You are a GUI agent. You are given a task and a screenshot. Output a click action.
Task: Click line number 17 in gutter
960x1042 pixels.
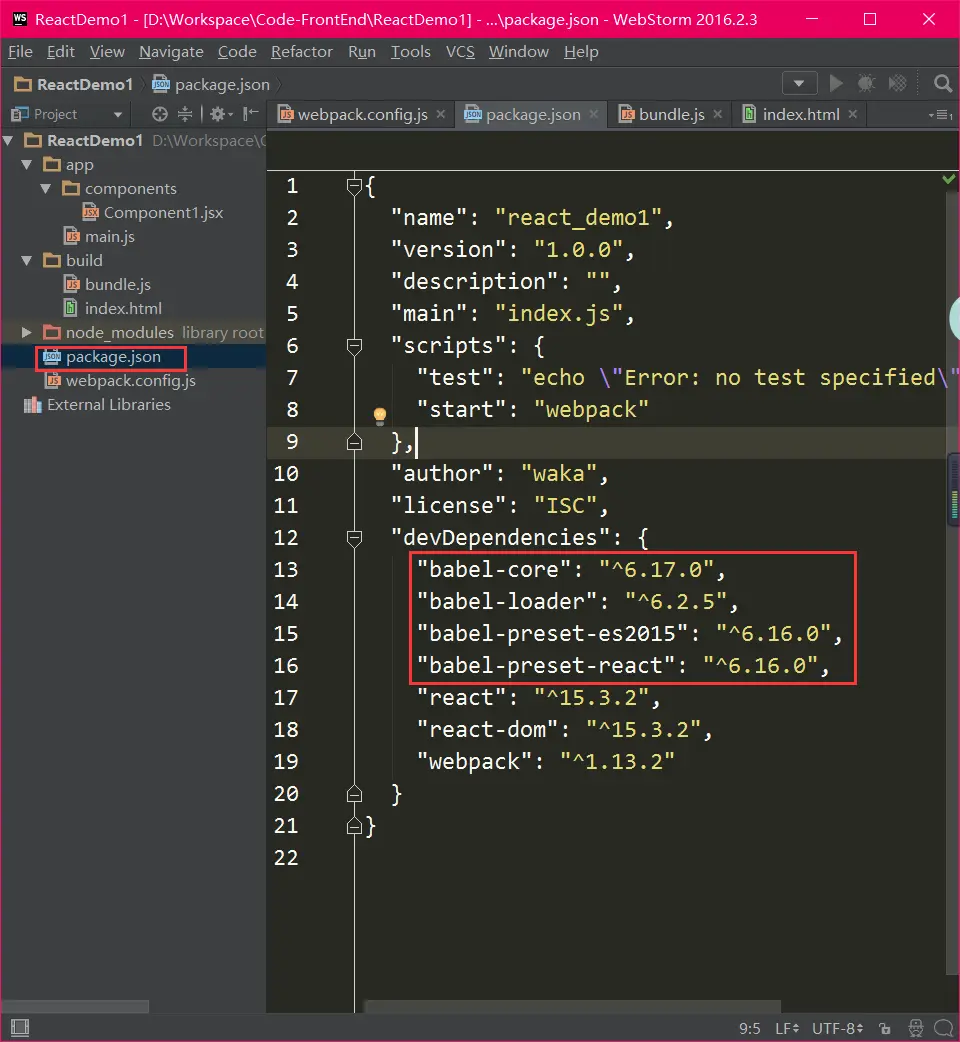tap(286, 698)
